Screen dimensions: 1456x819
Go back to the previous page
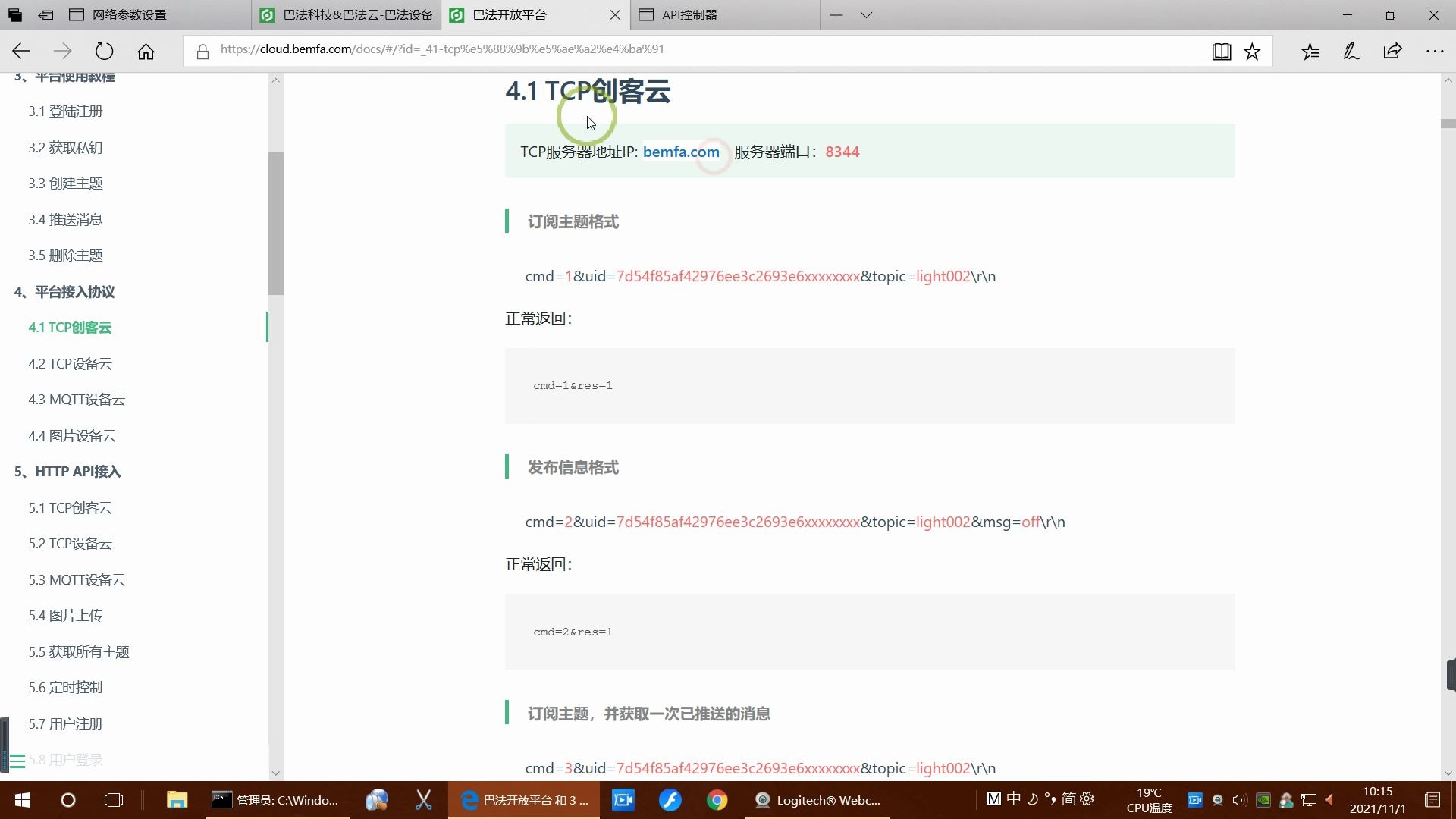21,51
